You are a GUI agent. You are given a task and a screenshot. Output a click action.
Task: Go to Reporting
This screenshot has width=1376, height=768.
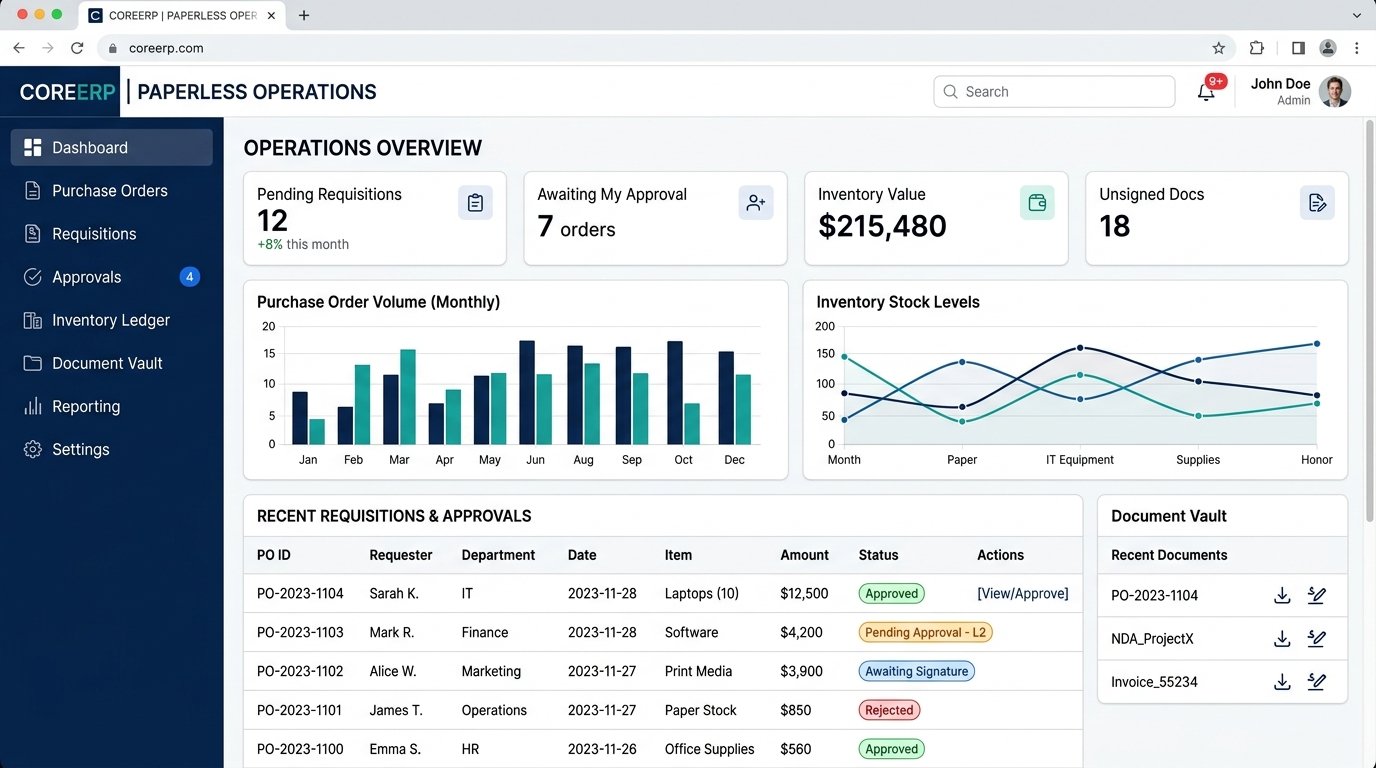(112, 406)
